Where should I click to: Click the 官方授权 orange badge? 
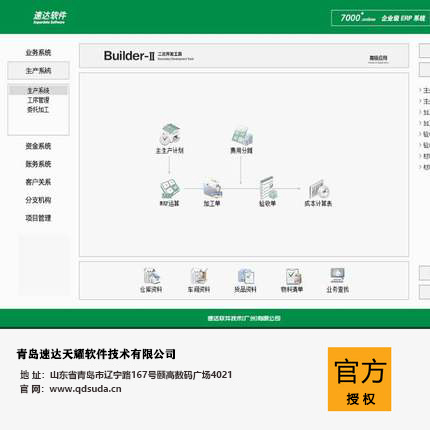point(359,379)
